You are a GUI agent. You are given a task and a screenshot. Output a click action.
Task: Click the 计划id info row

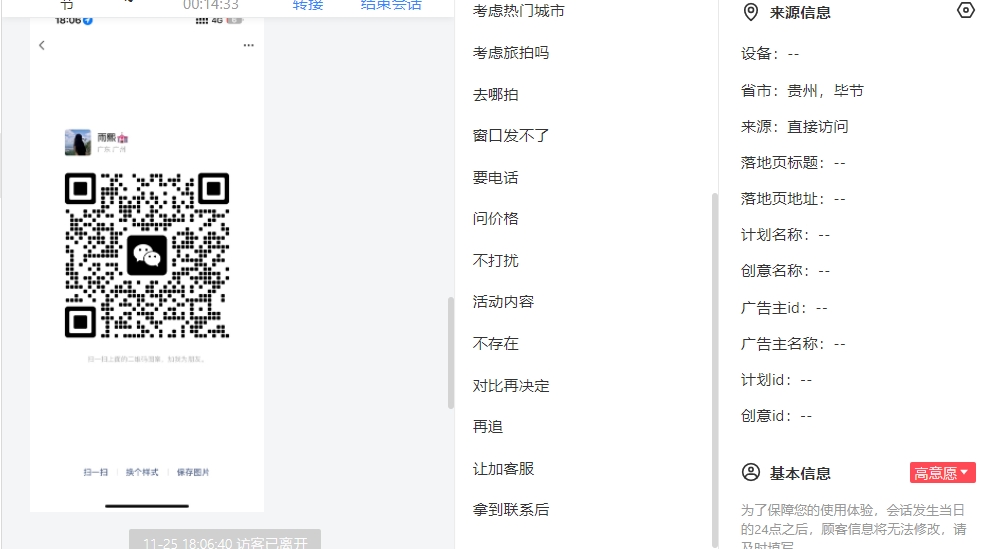coord(777,380)
